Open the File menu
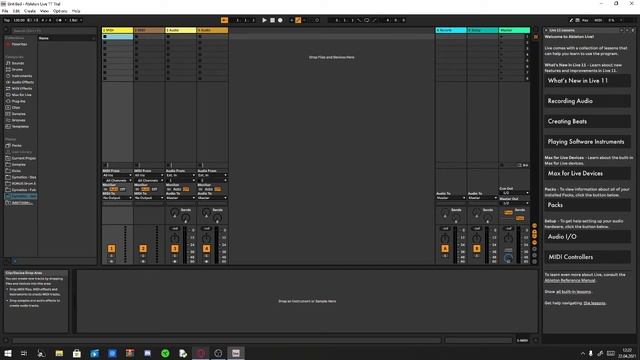Screen dimensions: 640x360 coord(5,11)
